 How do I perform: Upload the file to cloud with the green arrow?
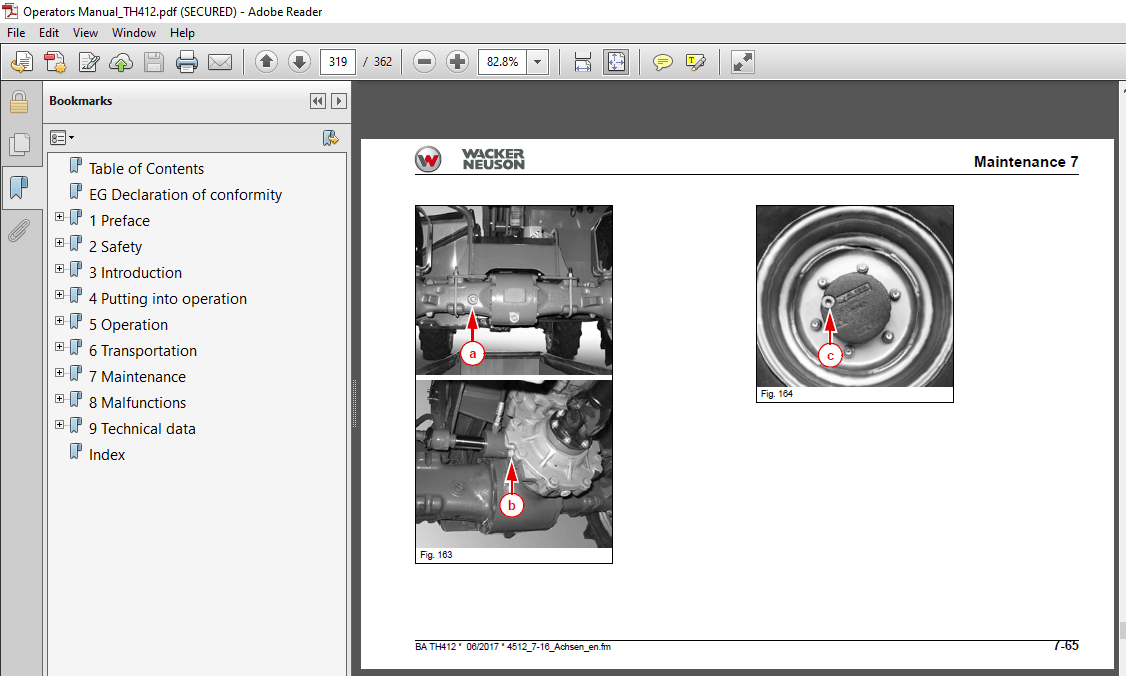click(x=121, y=62)
